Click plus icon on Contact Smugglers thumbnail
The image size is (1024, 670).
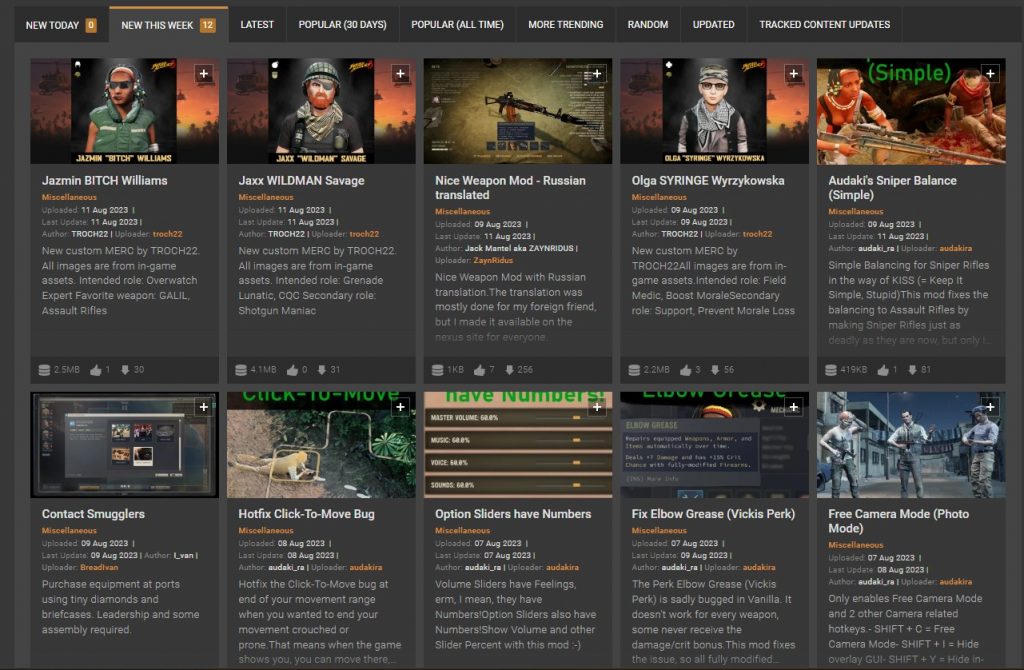tap(203, 407)
